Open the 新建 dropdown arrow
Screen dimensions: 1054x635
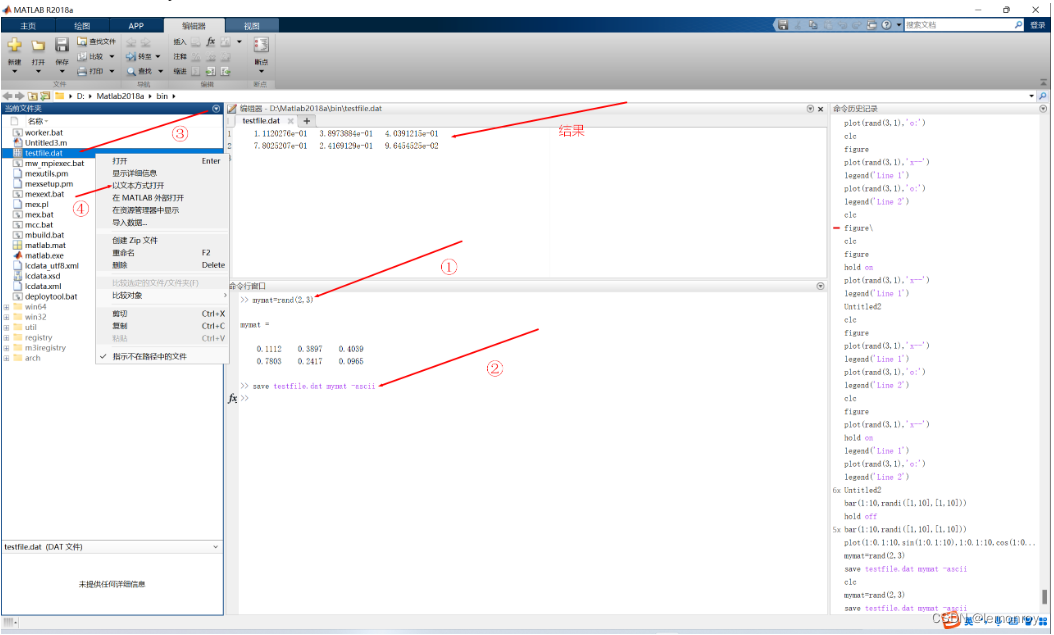pos(15,71)
